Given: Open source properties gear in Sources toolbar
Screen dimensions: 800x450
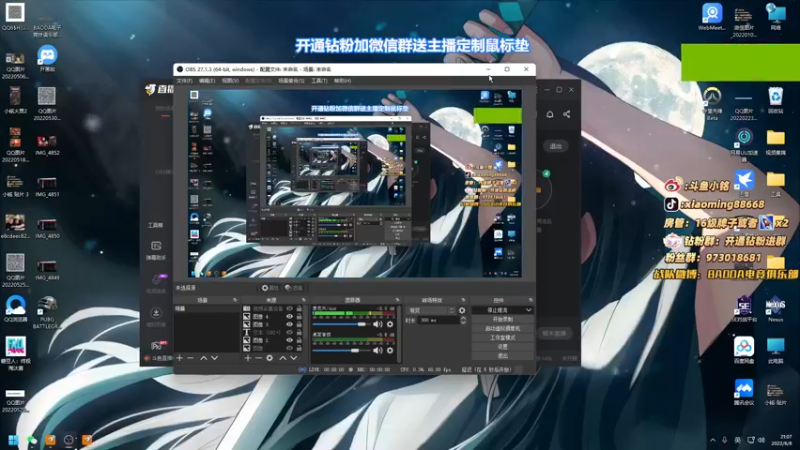Looking at the screenshot, I should [269, 358].
